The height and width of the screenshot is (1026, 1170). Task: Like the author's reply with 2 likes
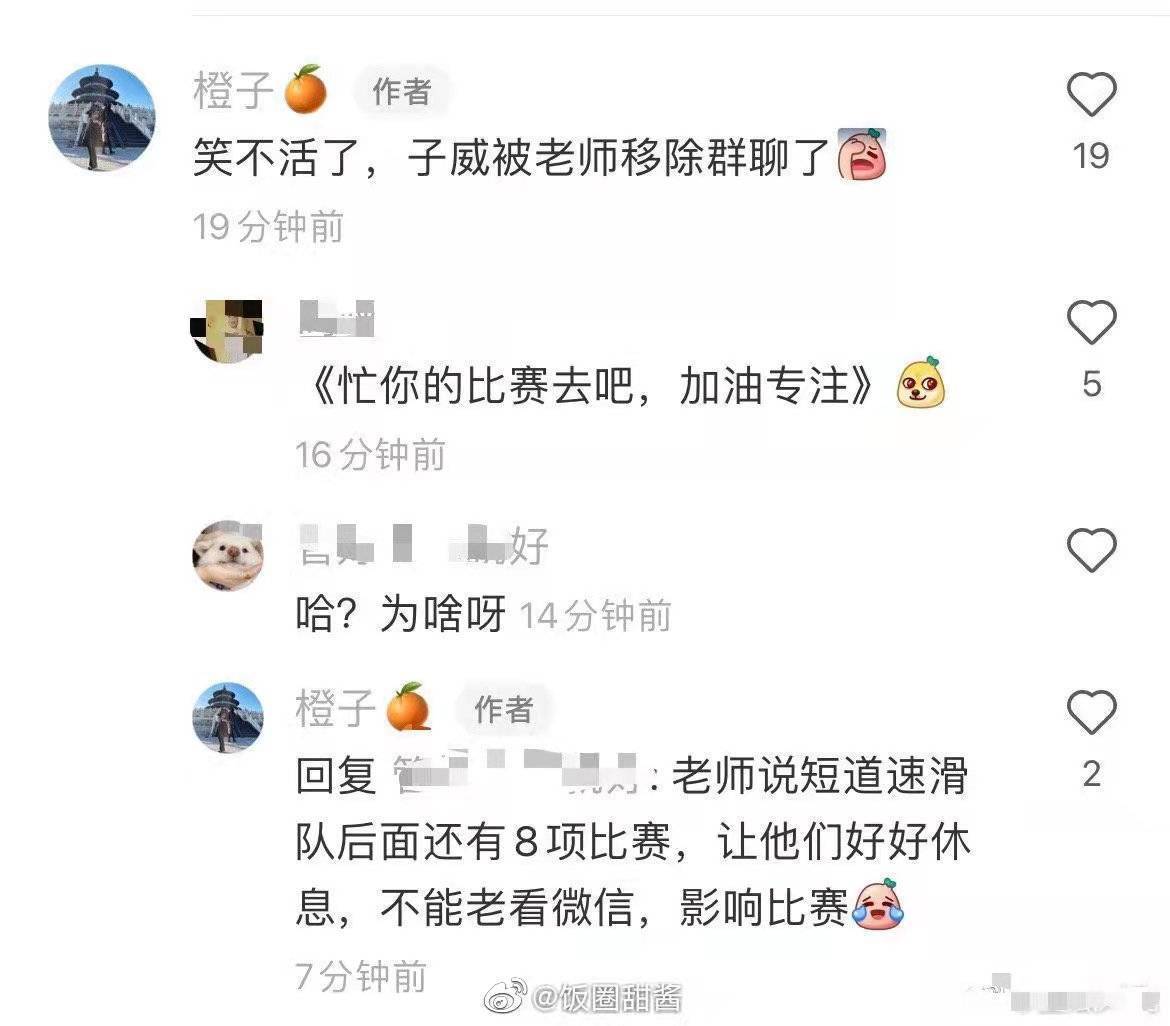tap(1091, 712)
